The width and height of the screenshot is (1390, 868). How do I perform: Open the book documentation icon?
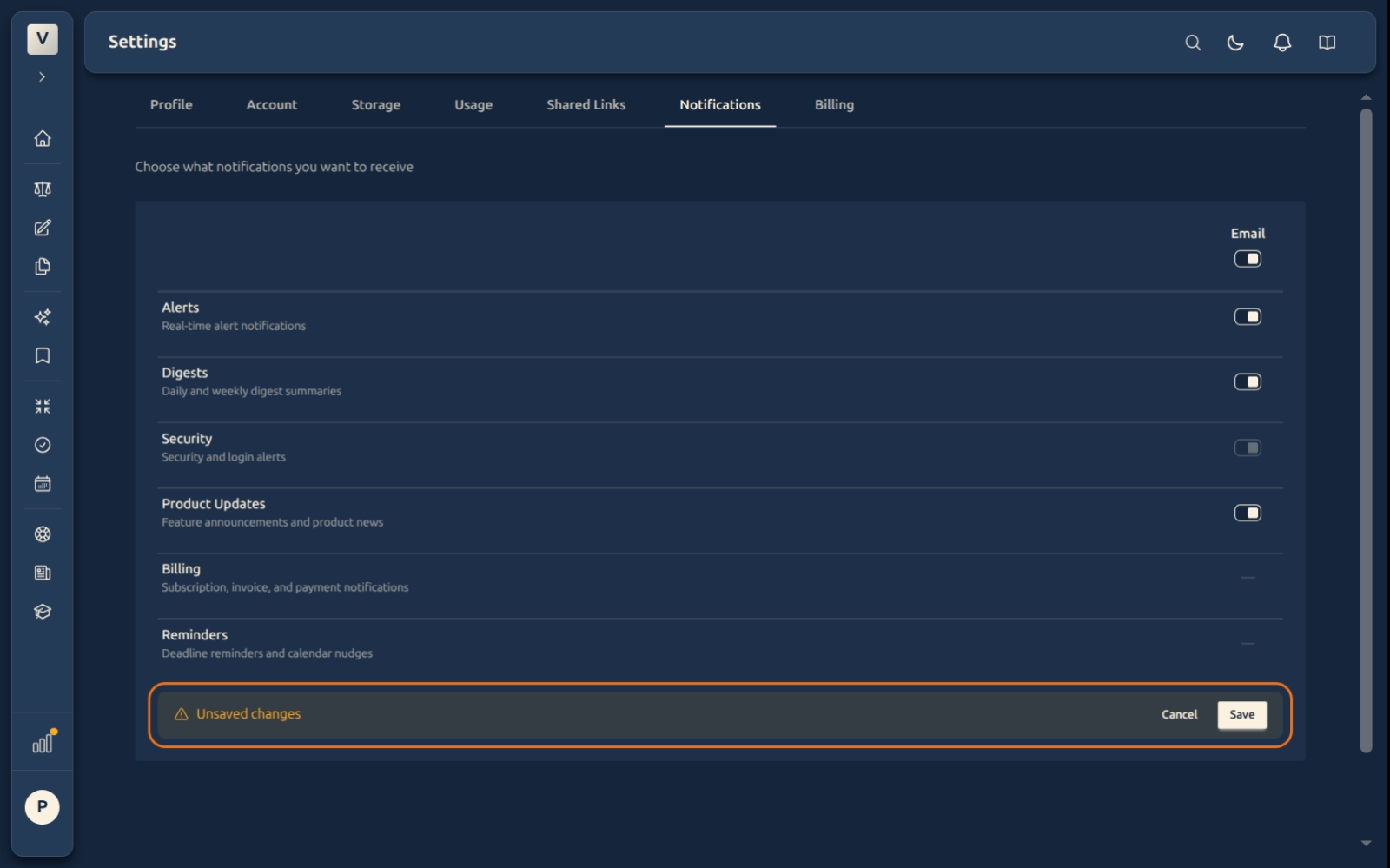point(1327,43)
